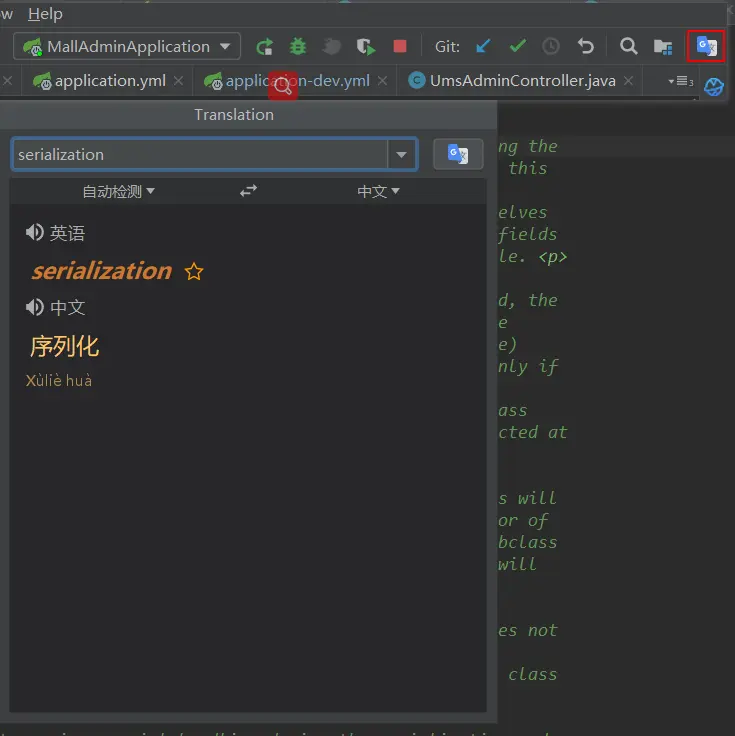The width and height of the screenshot is (735, 736).
Task: Show hidden tabs list dropdown
Action: 681,81
